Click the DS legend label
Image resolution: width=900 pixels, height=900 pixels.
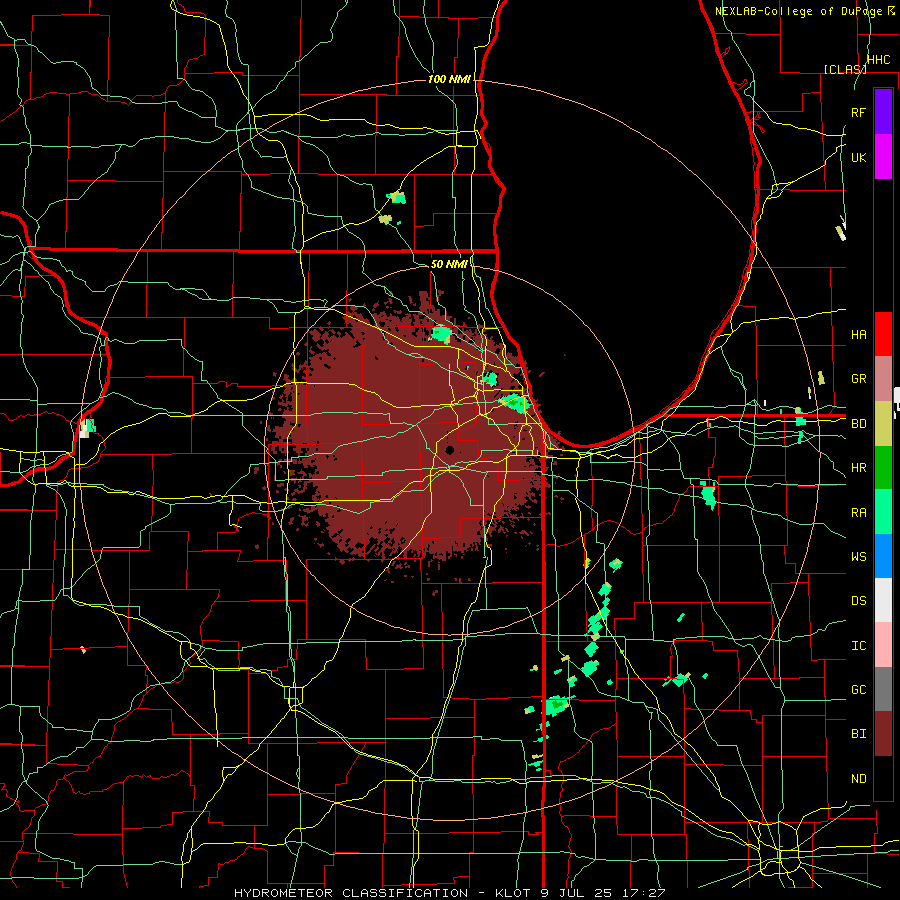[859, 600]
